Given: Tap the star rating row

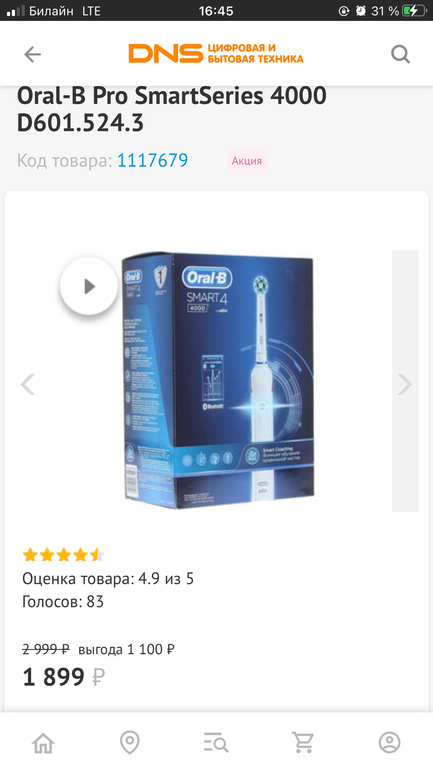Looking at the screenshot, I should 63,555.
